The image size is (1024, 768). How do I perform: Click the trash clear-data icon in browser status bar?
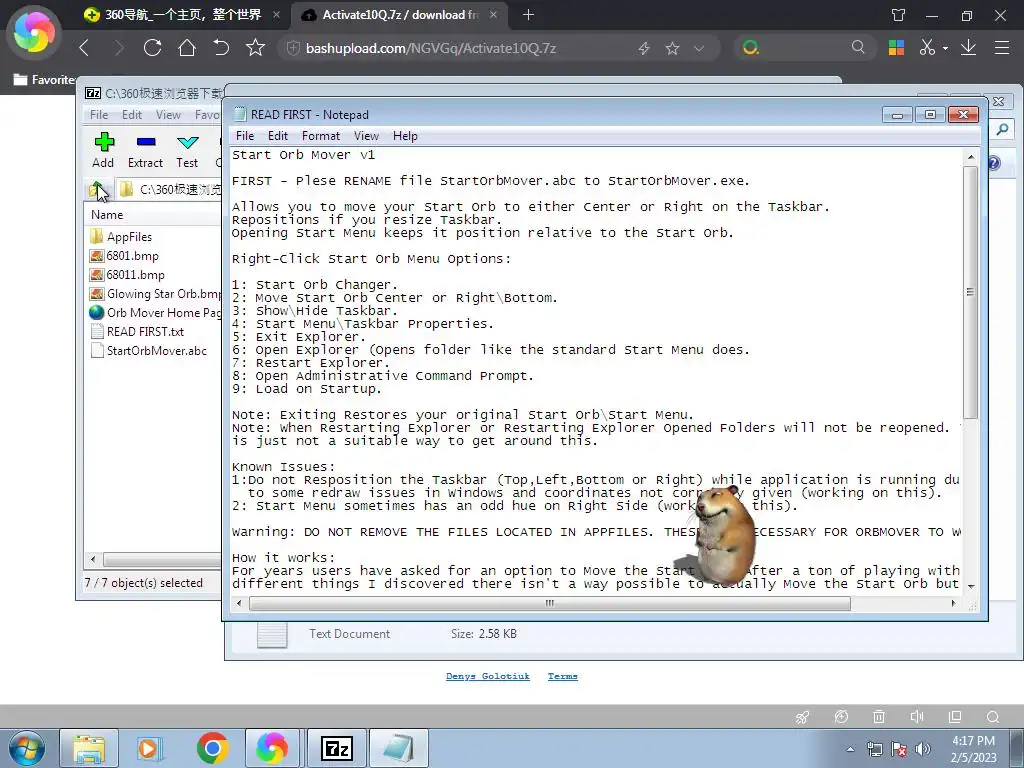[x=879, y=716]
